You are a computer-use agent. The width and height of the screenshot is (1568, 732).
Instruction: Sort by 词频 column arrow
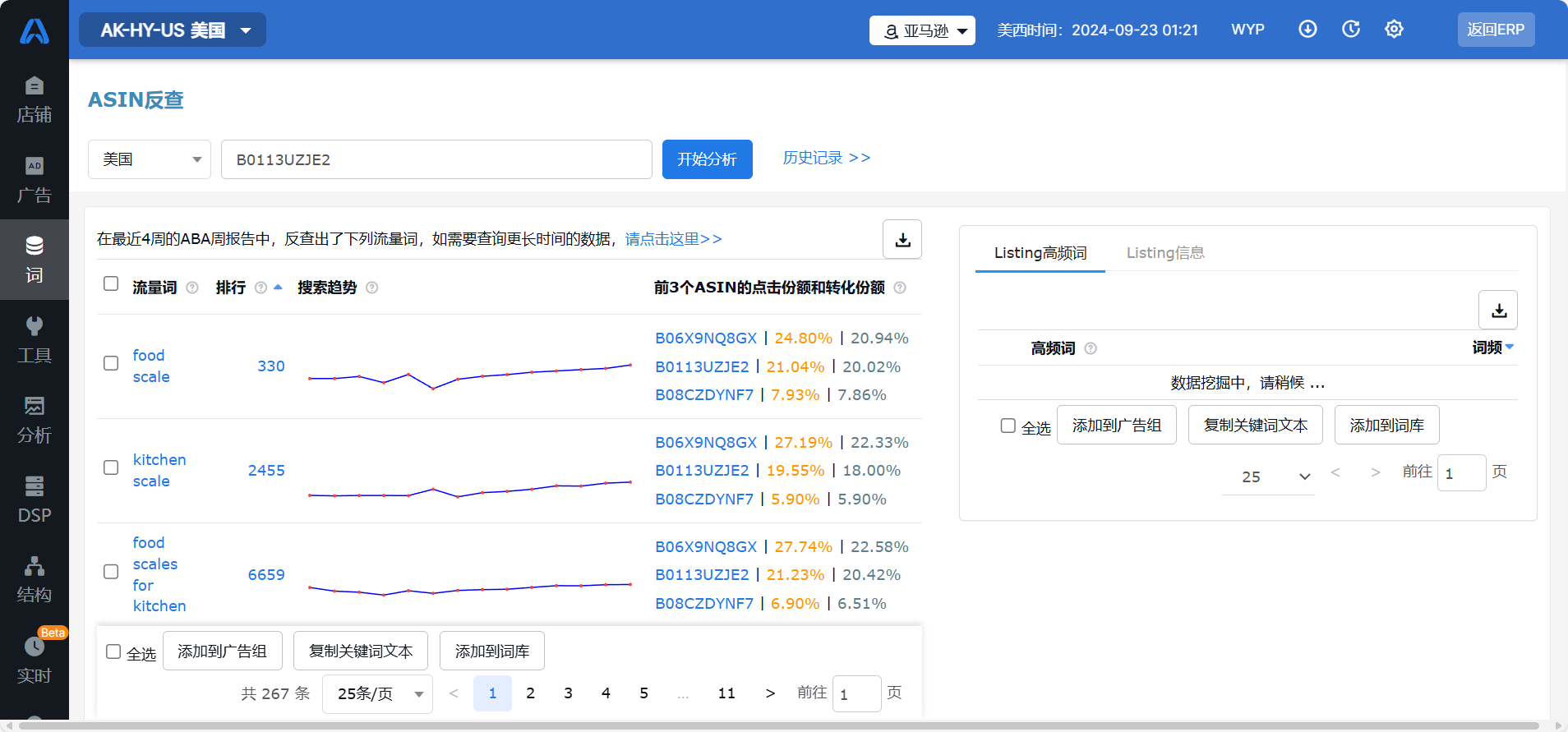pos(1510,348)
